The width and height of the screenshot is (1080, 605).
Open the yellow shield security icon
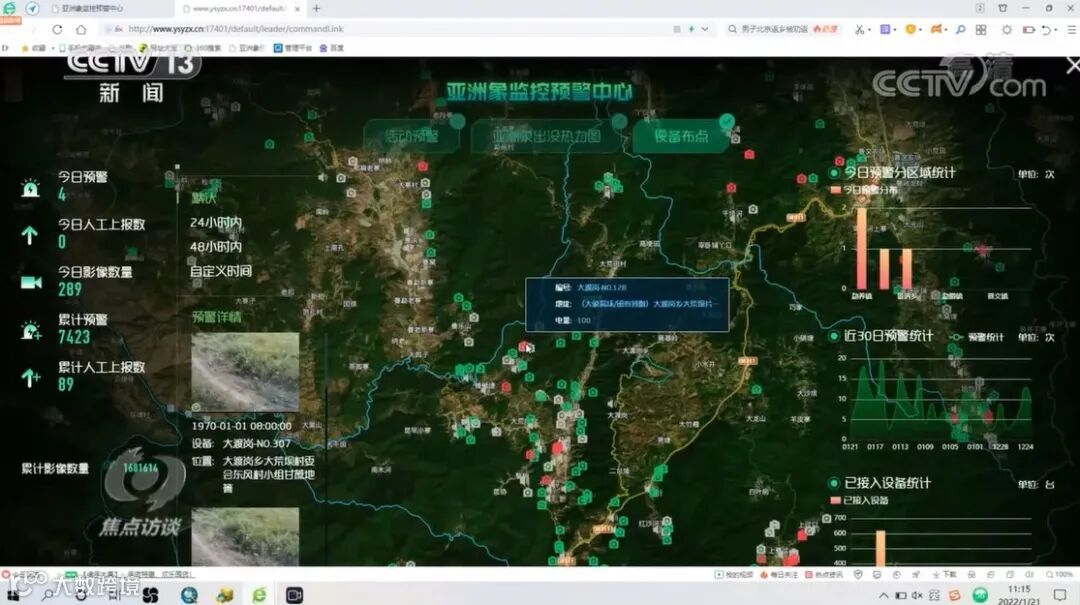(911, 30)
